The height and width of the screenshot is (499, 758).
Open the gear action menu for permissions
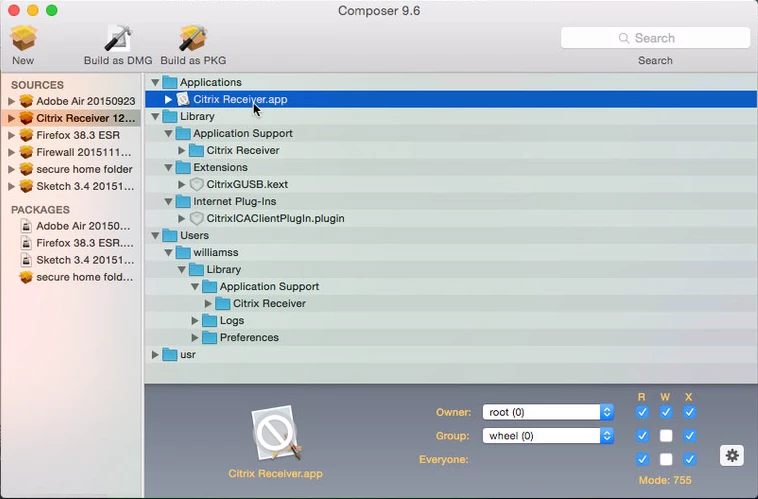(732, 455)
